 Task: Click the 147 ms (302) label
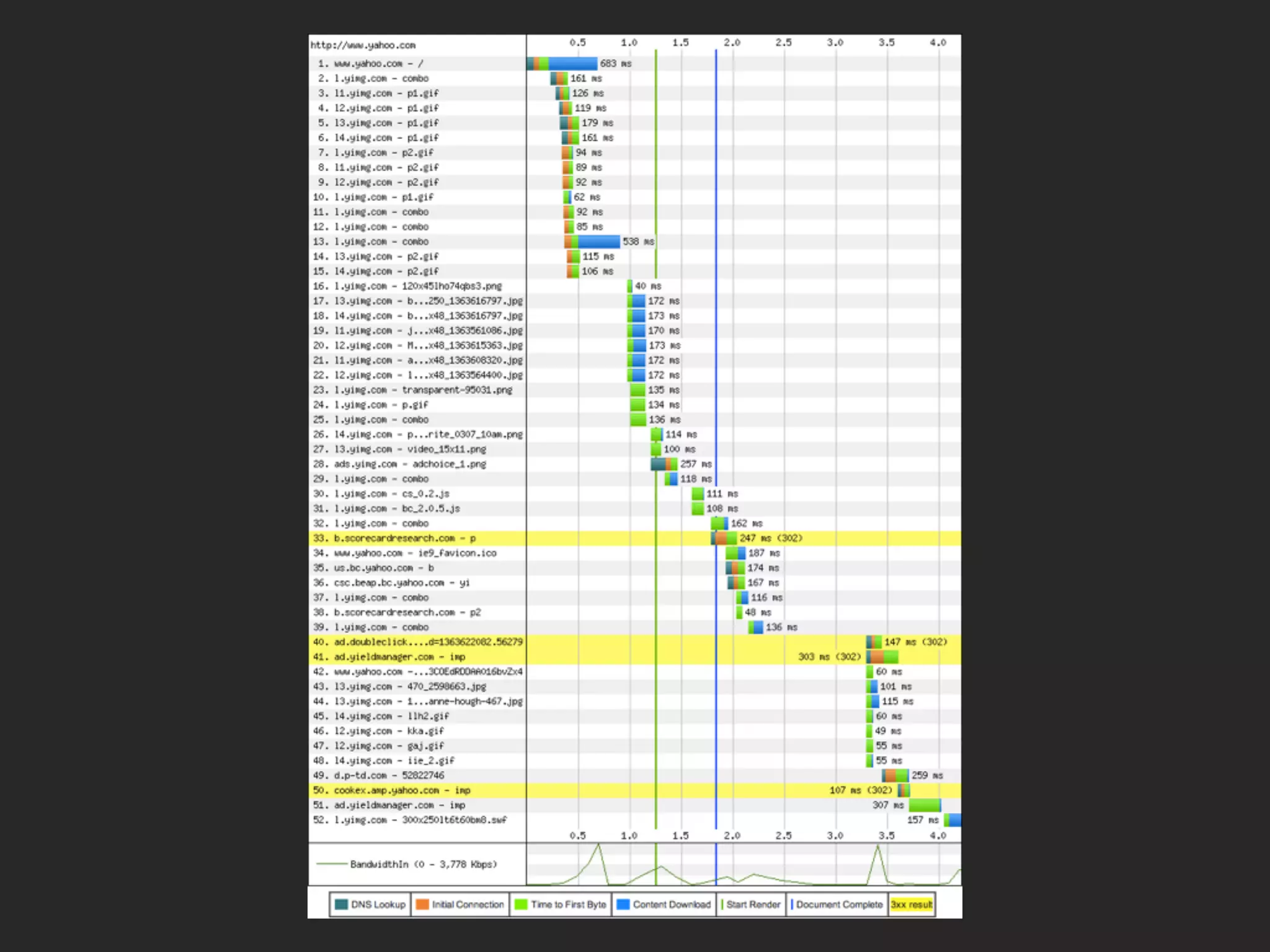click(916, 642)
